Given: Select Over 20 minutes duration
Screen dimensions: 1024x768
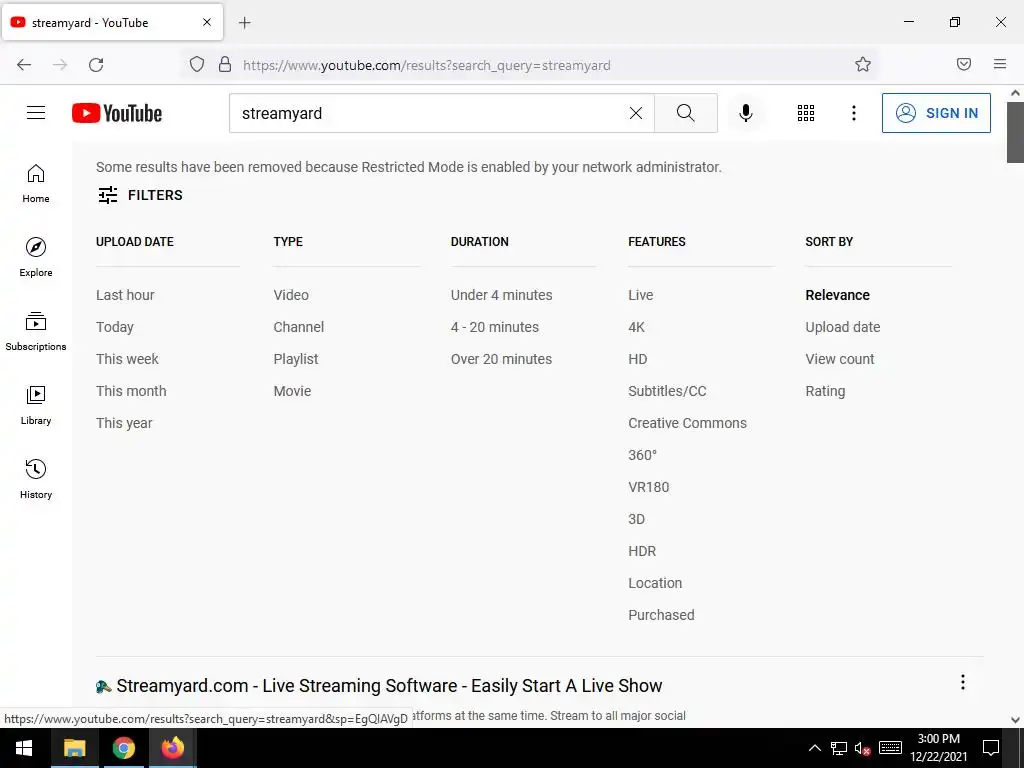Looking at the screenshot, I should [502, 359].
